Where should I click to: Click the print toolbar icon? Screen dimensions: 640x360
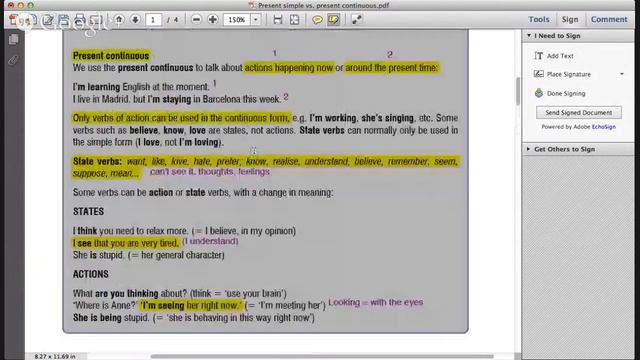pos(80,19)
